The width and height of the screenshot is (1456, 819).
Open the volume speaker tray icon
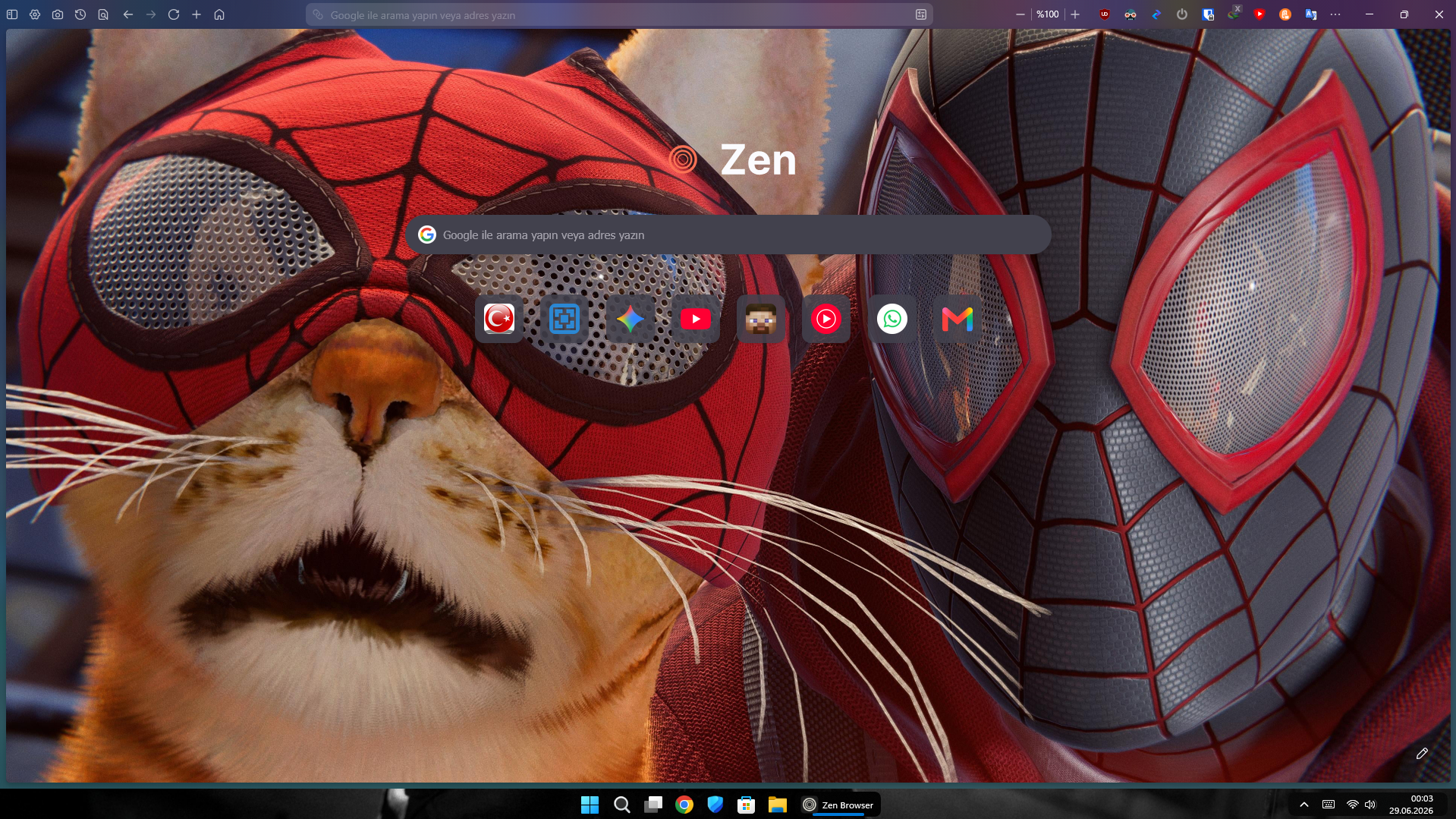tap(1370, 805)
